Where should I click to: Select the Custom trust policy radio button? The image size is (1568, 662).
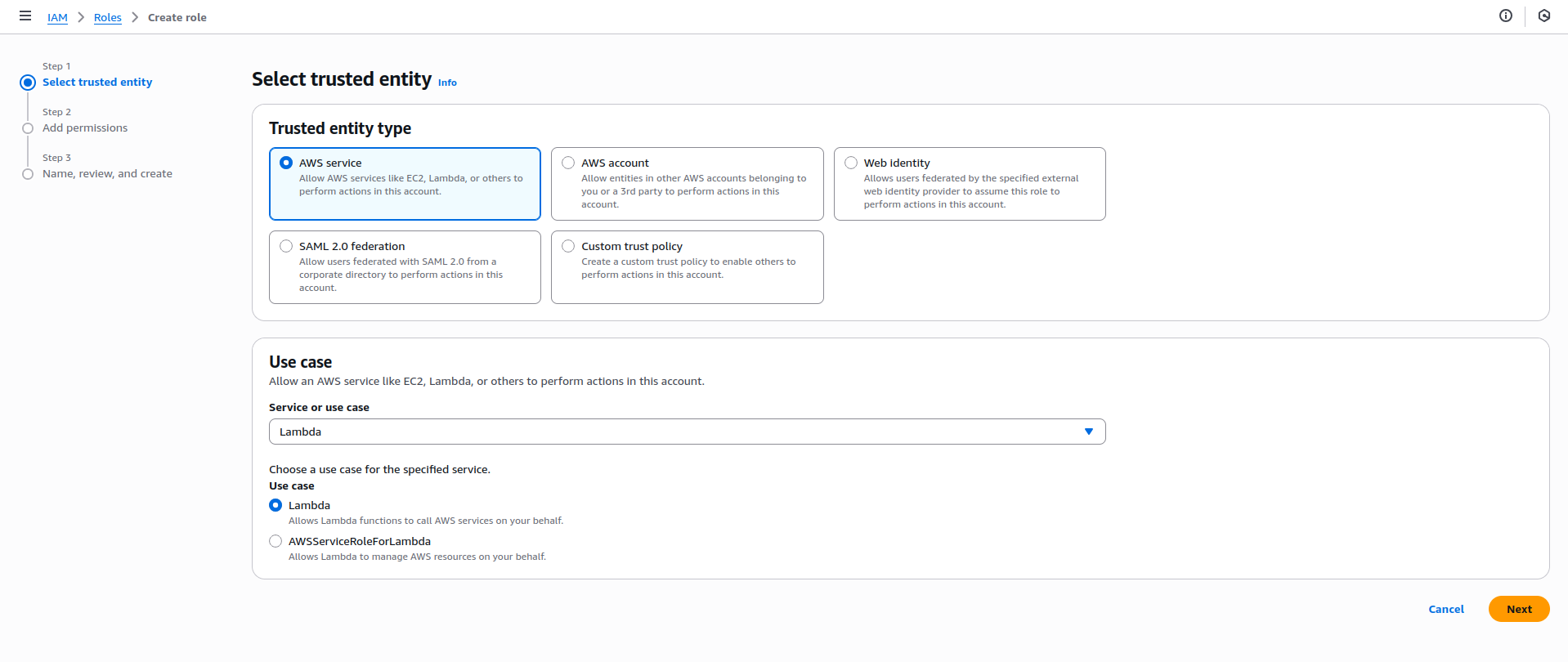tap(568, 246)
